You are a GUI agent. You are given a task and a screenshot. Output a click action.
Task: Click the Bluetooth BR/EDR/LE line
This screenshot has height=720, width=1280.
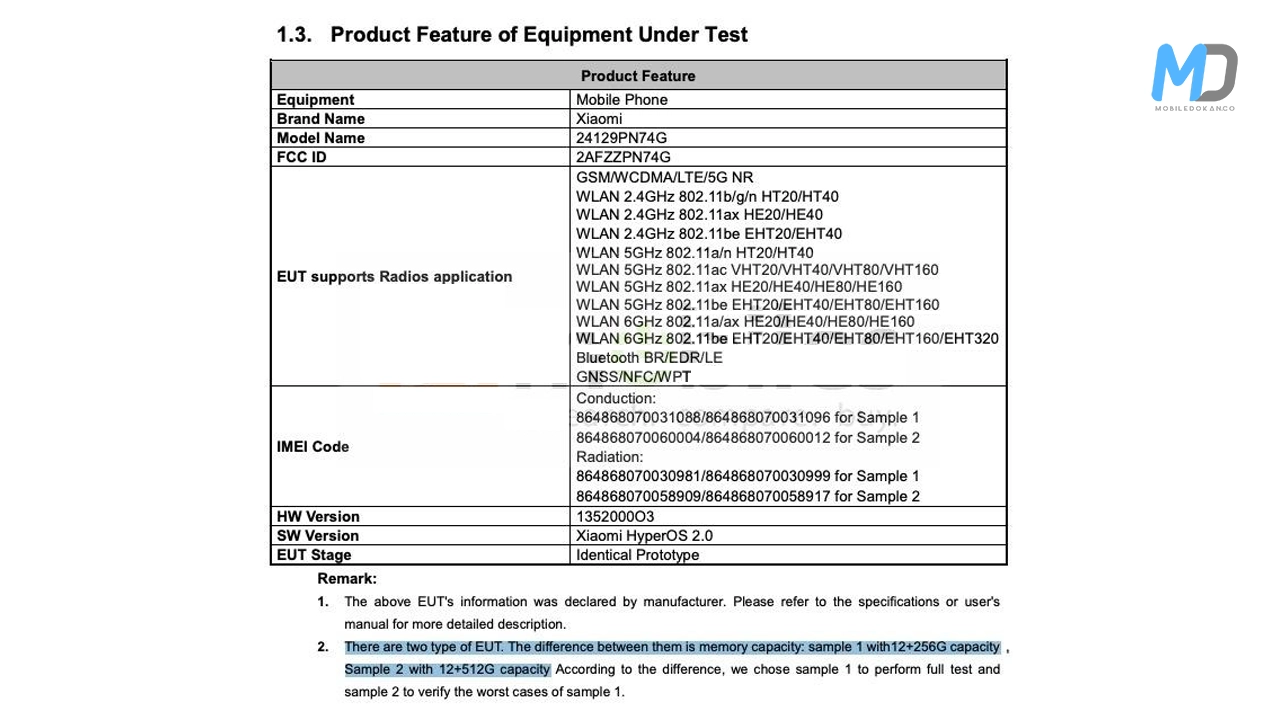point(649,358)
